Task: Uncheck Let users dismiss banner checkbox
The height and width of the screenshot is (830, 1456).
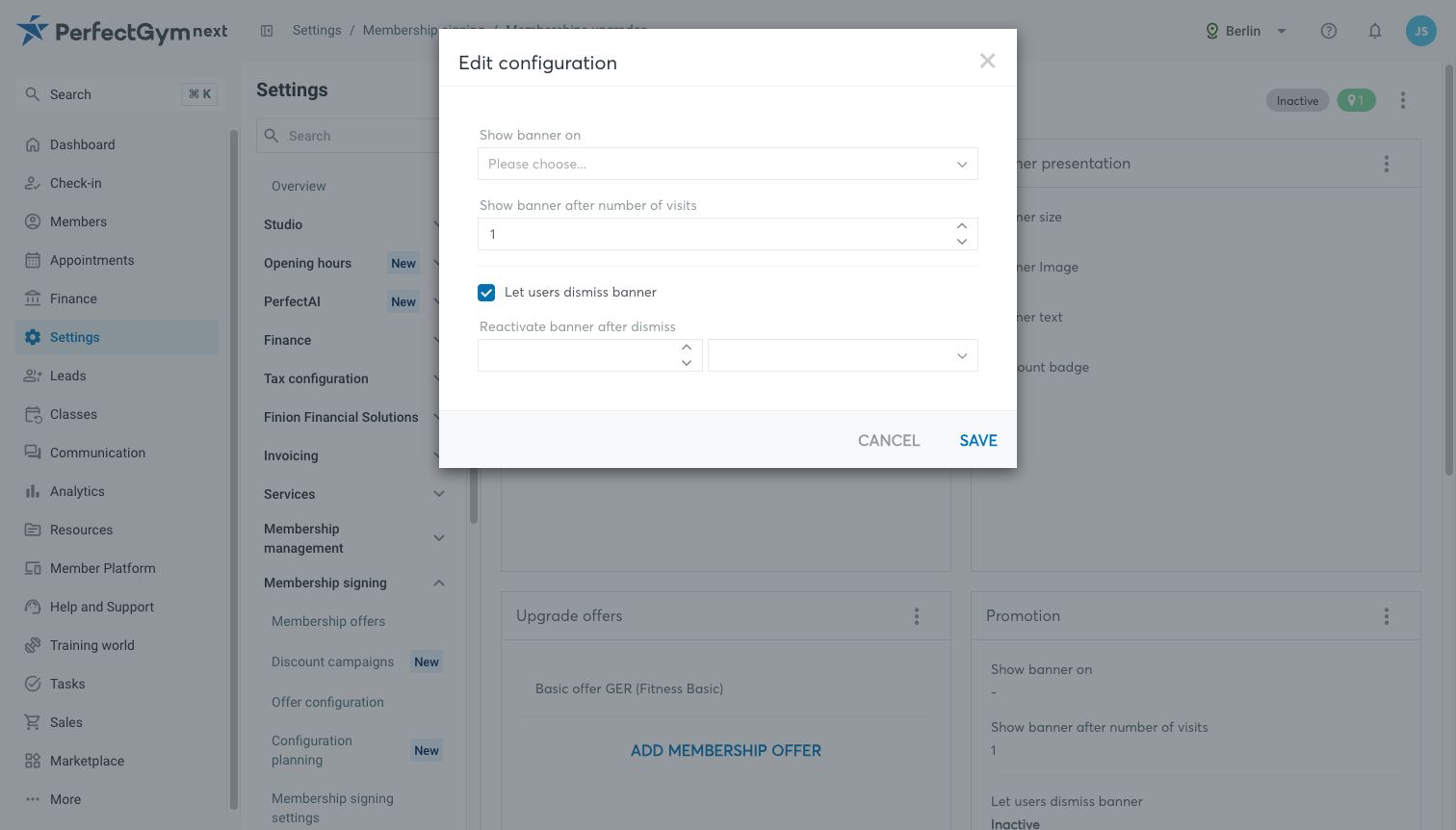Action: click(486, 293)
